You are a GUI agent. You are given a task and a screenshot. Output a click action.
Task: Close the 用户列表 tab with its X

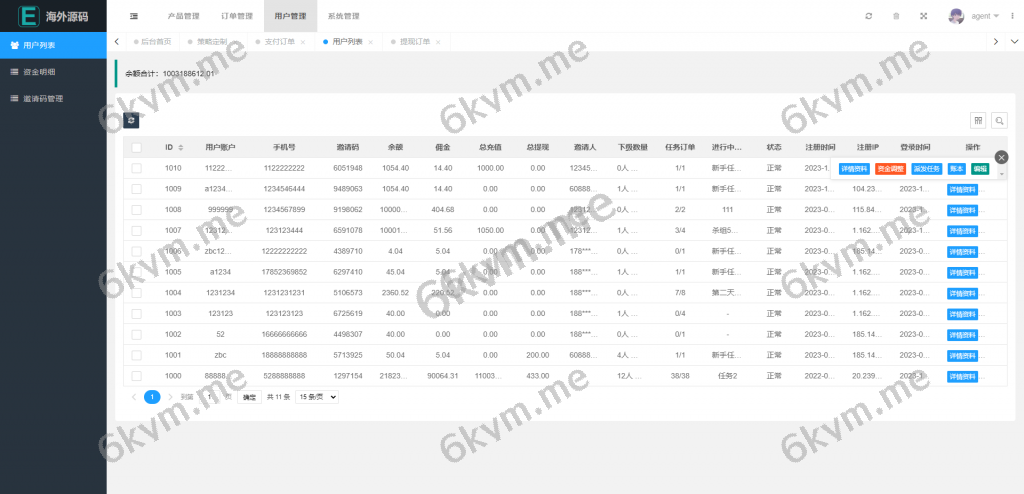(370, 42)
